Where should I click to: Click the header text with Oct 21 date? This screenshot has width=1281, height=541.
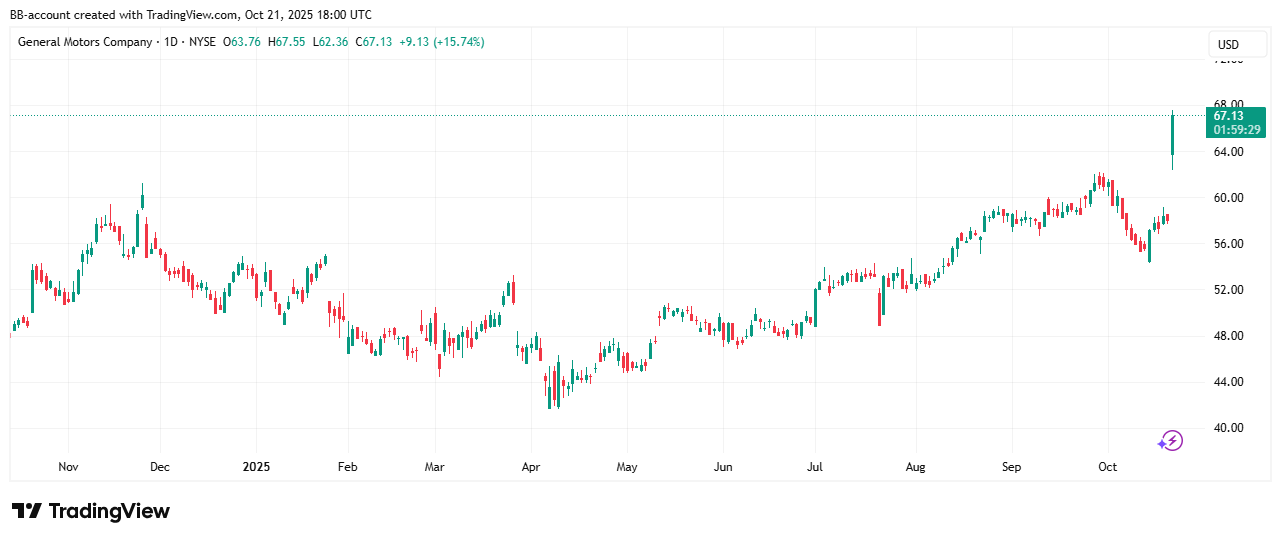[192, 15]
